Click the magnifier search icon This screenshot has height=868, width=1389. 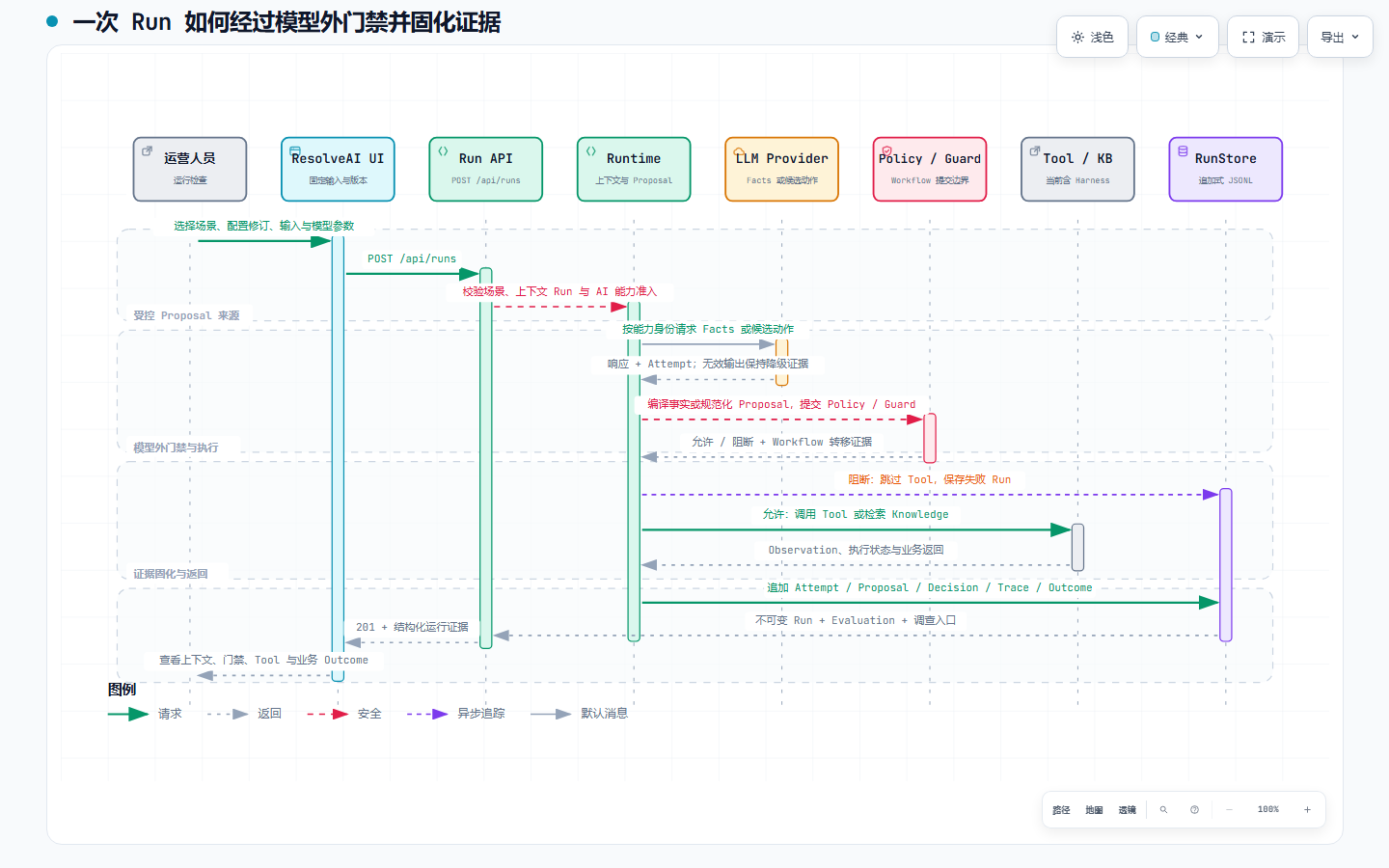point(1163,810)
